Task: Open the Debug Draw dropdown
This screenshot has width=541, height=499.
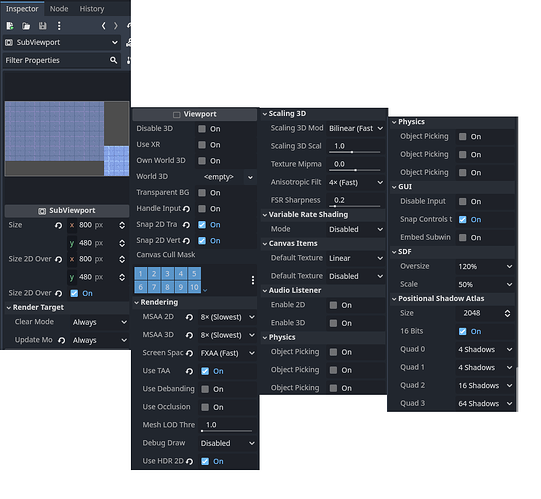Action: [x=227, y=443]
